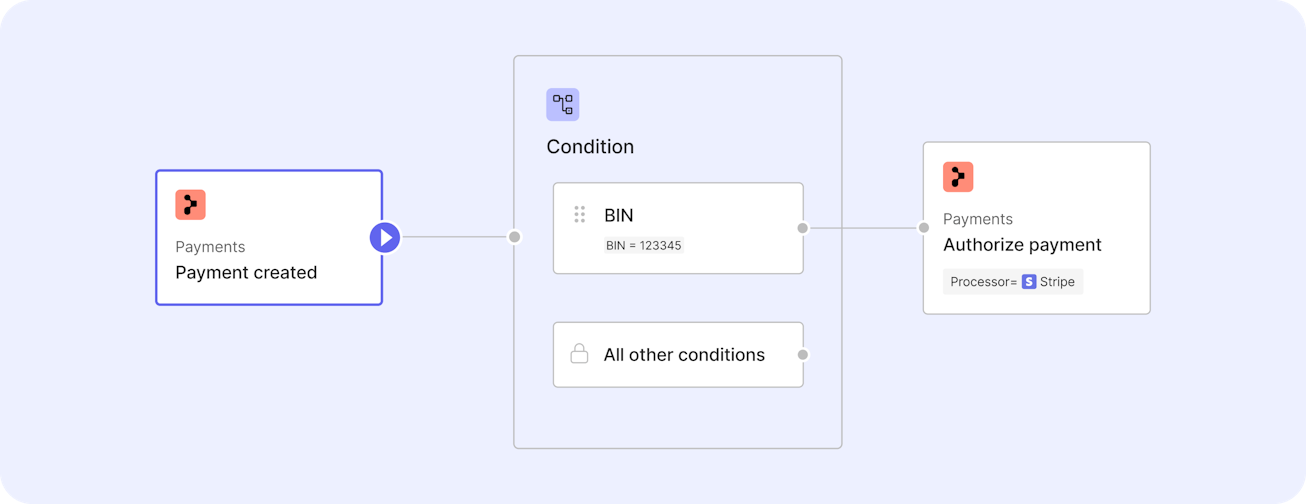Click the connector line between BIN and Authorize payment

pos(863,228)
